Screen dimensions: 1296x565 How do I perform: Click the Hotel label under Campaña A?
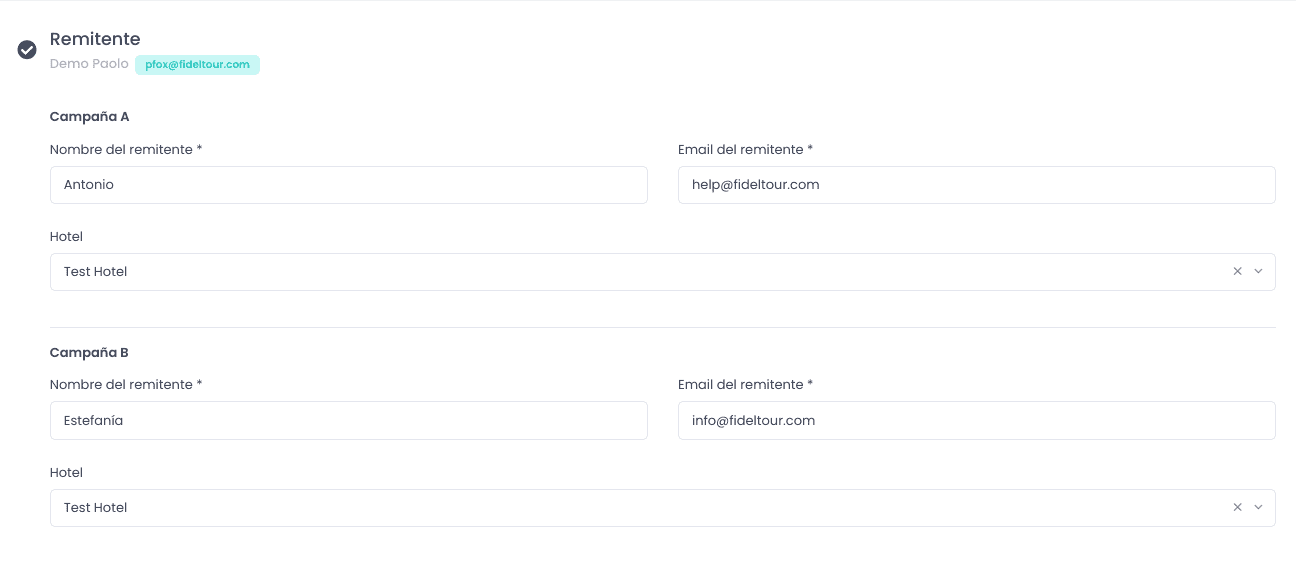pos(66,237)
